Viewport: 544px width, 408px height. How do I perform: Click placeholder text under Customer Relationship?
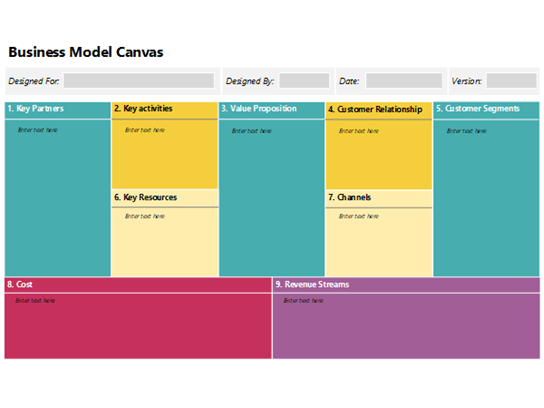359,131
